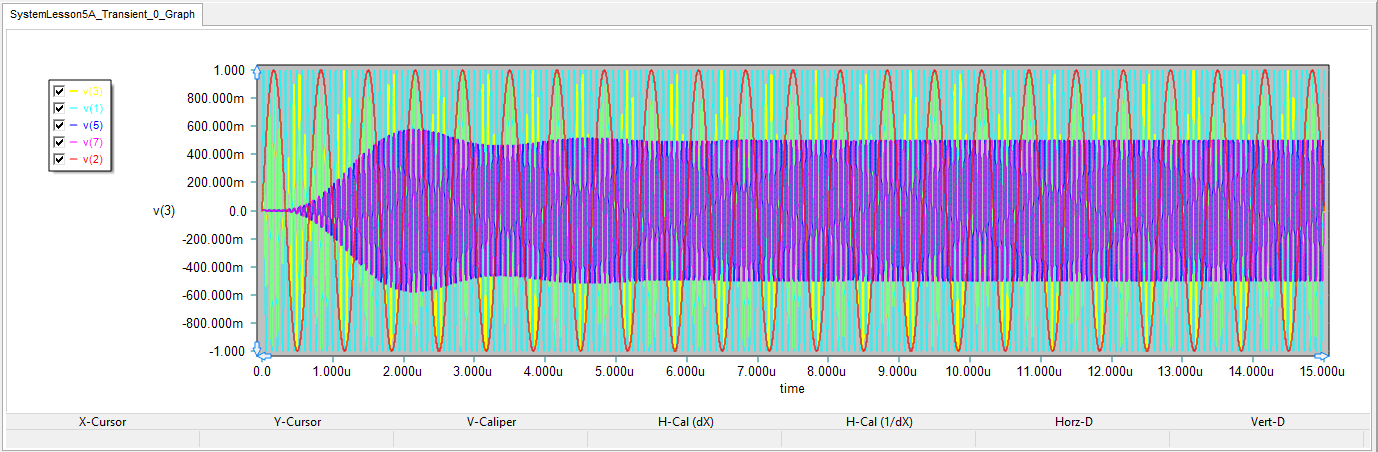Click the bottom-left axis origin cursor marker
The width and height of the screenshot is (1378, 452).
click(x=258, y=351)
